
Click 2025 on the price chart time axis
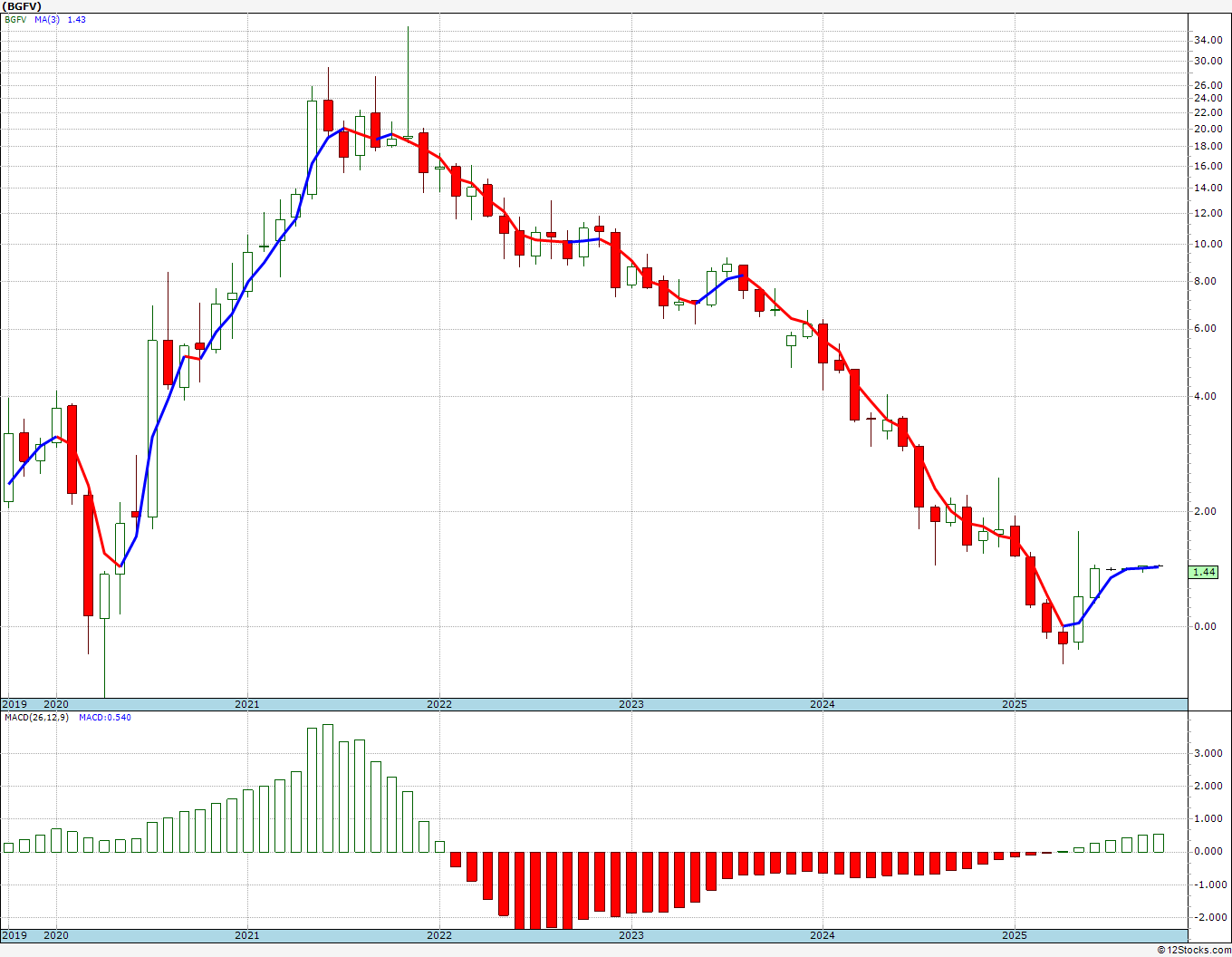(x=1015, y=704)
